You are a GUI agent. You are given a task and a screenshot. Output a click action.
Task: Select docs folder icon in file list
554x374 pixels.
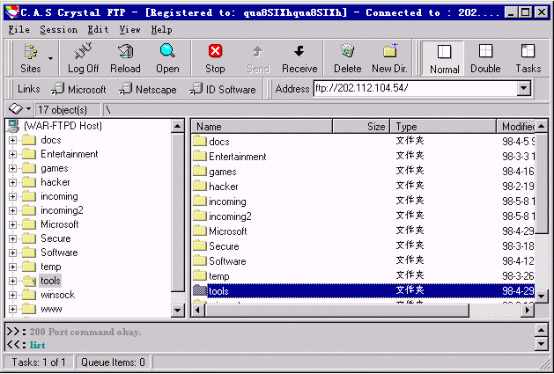tap(200, 141)
